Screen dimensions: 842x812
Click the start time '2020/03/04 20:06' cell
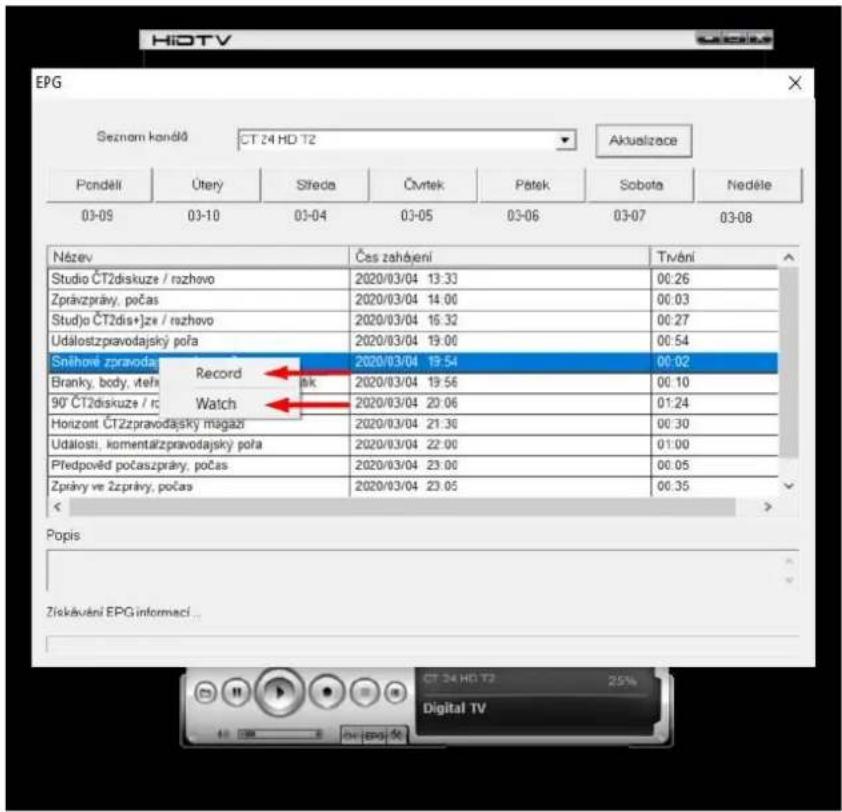pos(499,403)
